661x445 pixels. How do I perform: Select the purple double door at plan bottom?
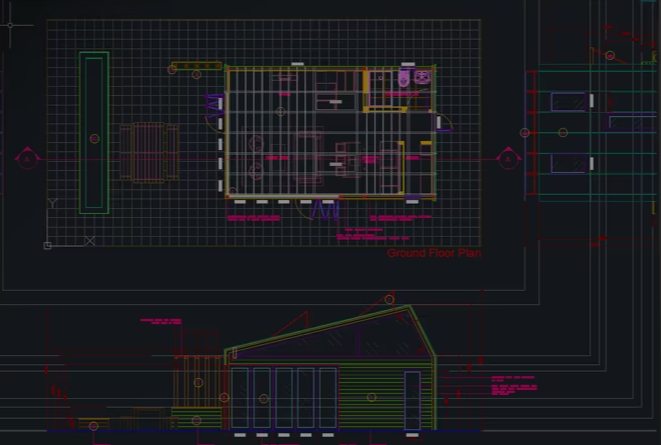(x=326, y=209)
